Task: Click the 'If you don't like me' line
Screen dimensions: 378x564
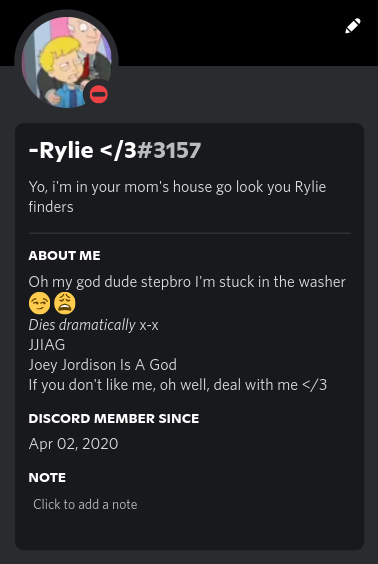Action: [178, 385]
